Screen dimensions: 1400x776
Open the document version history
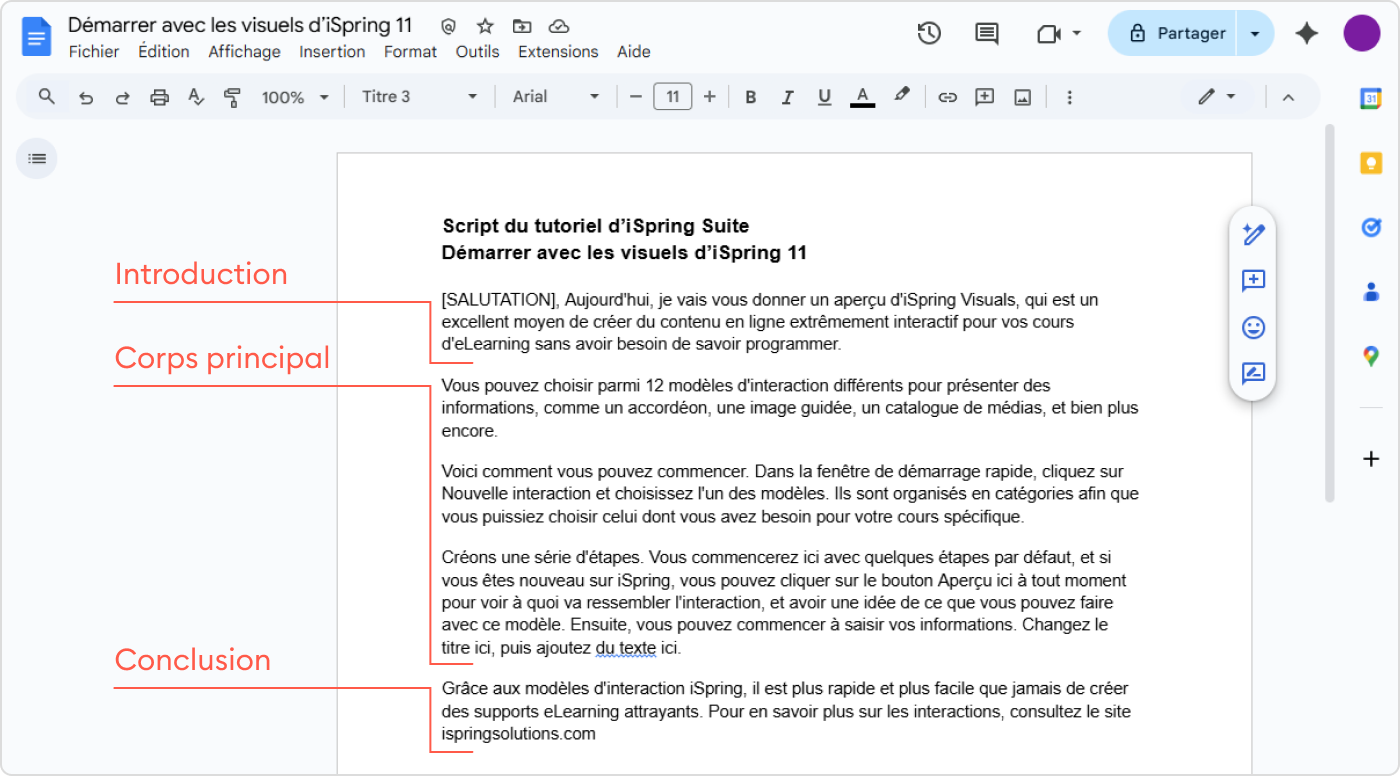coord(928,32)
